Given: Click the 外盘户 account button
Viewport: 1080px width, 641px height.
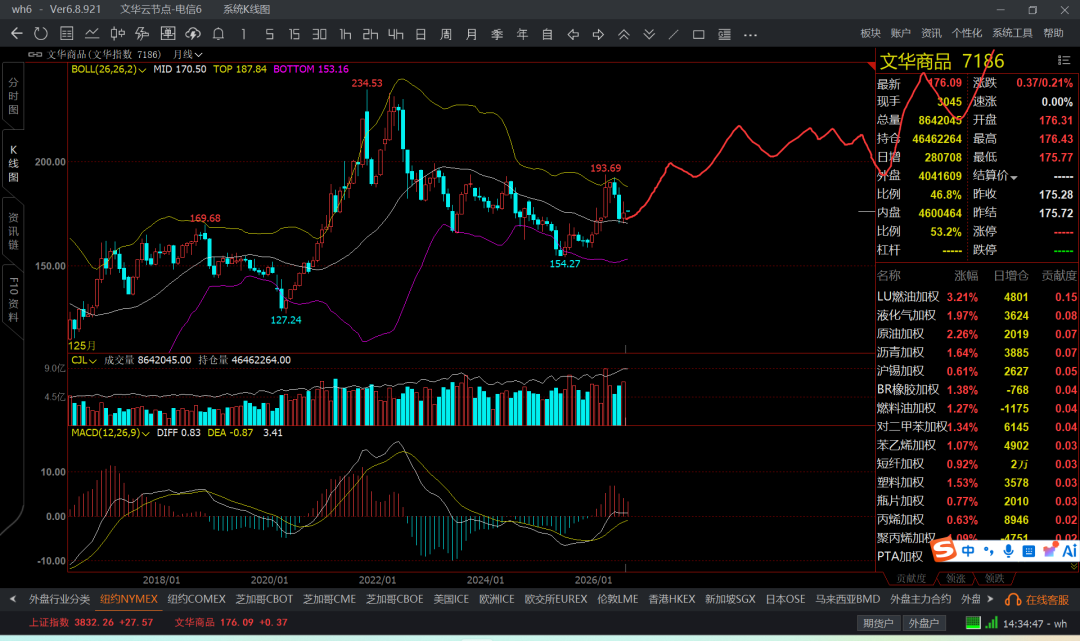Looking at the screenshot, I should pos(924,623).
